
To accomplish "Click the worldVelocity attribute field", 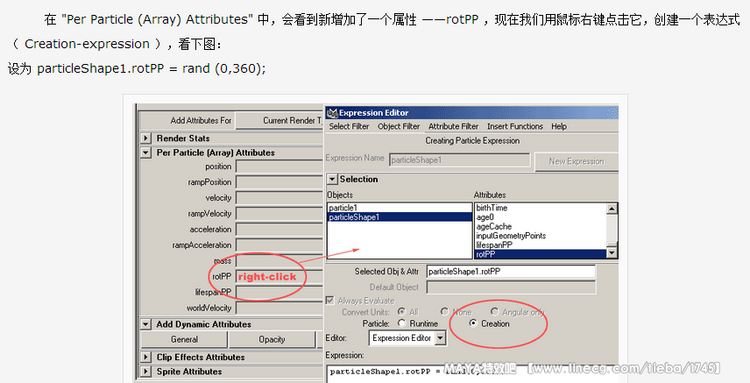I will 279,308.
